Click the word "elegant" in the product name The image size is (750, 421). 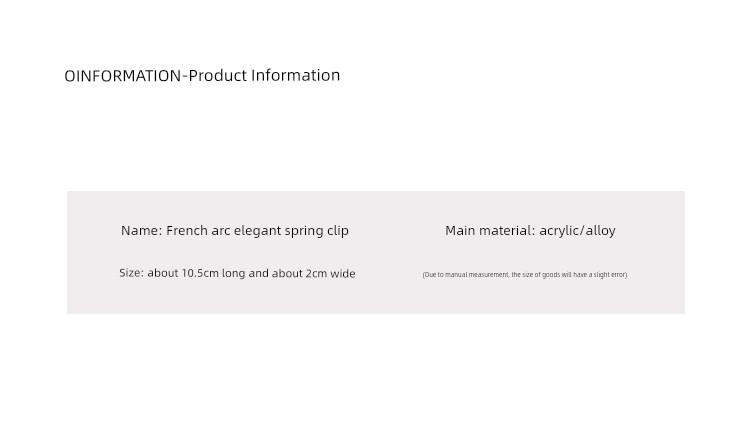[x=257, y=232]
